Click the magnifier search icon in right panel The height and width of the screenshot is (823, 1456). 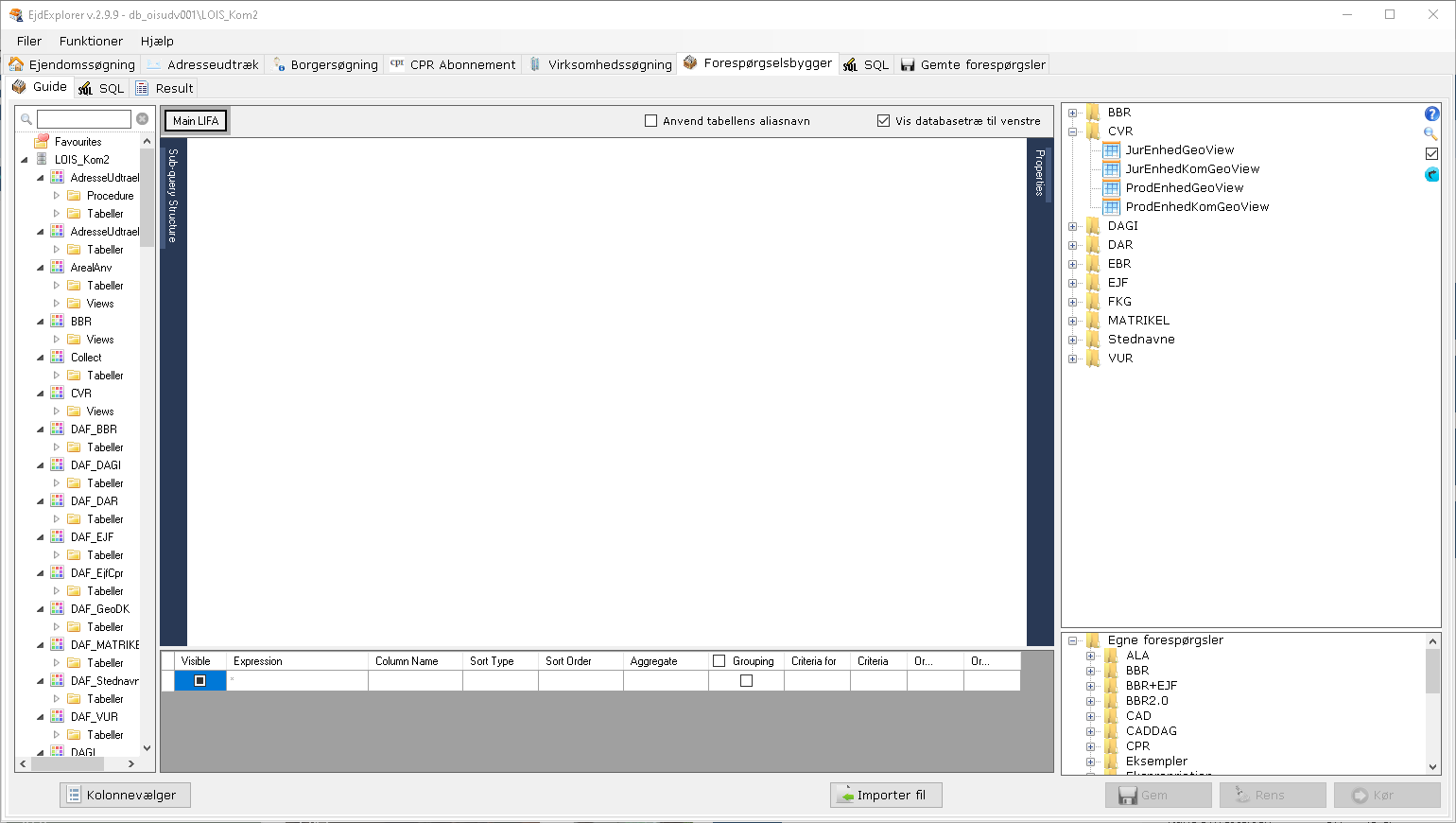click(1430, 133)
